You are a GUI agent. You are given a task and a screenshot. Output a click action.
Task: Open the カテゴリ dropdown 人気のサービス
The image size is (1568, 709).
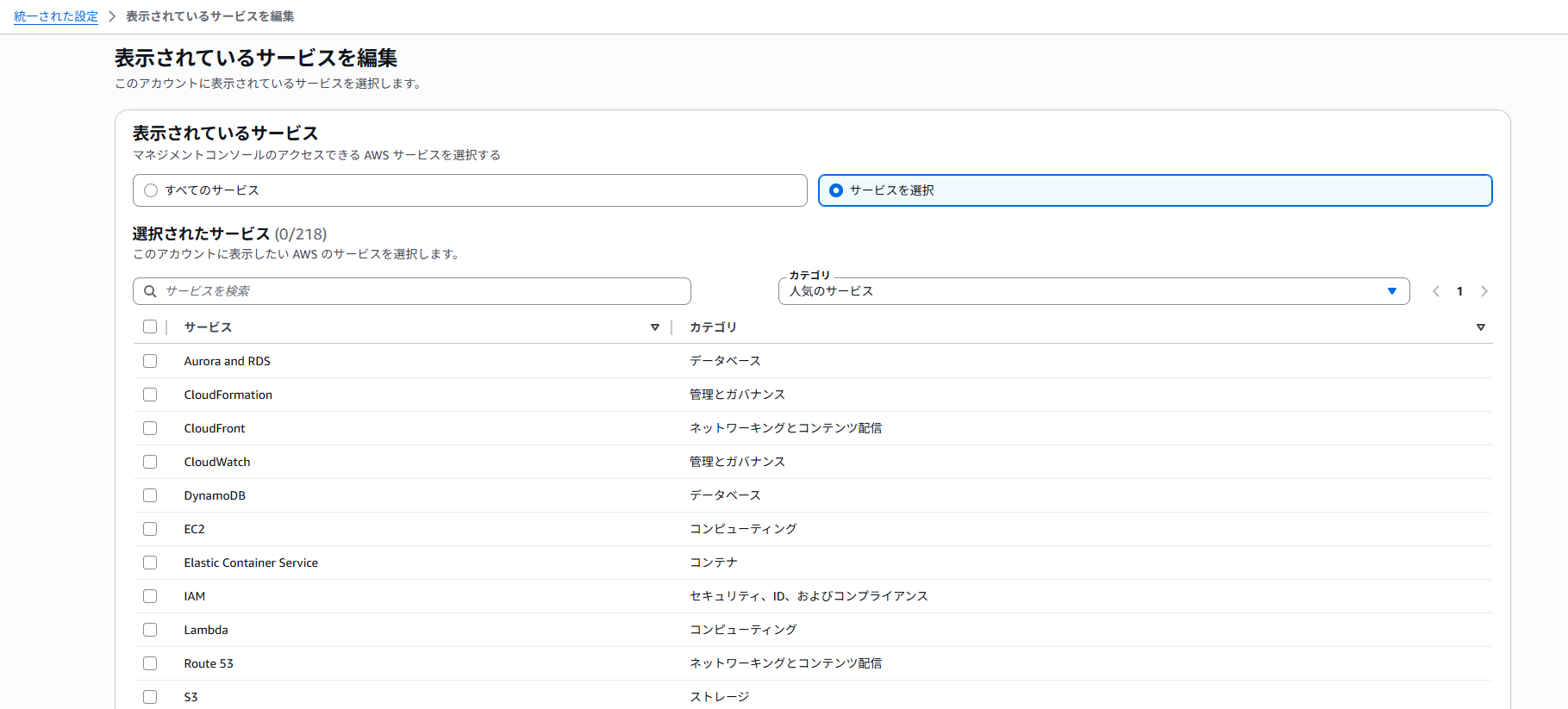[x=1094, y=291]
